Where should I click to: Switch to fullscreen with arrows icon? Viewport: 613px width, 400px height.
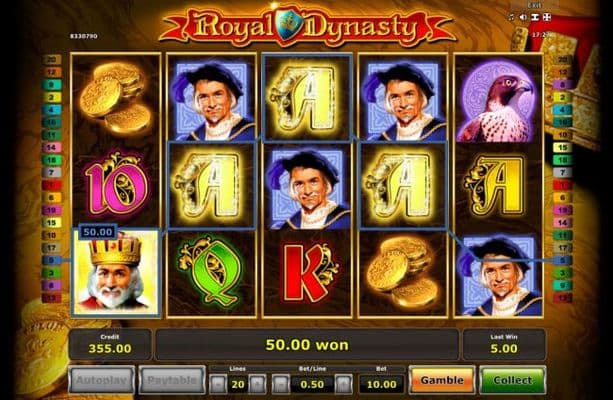click(547, 17)
